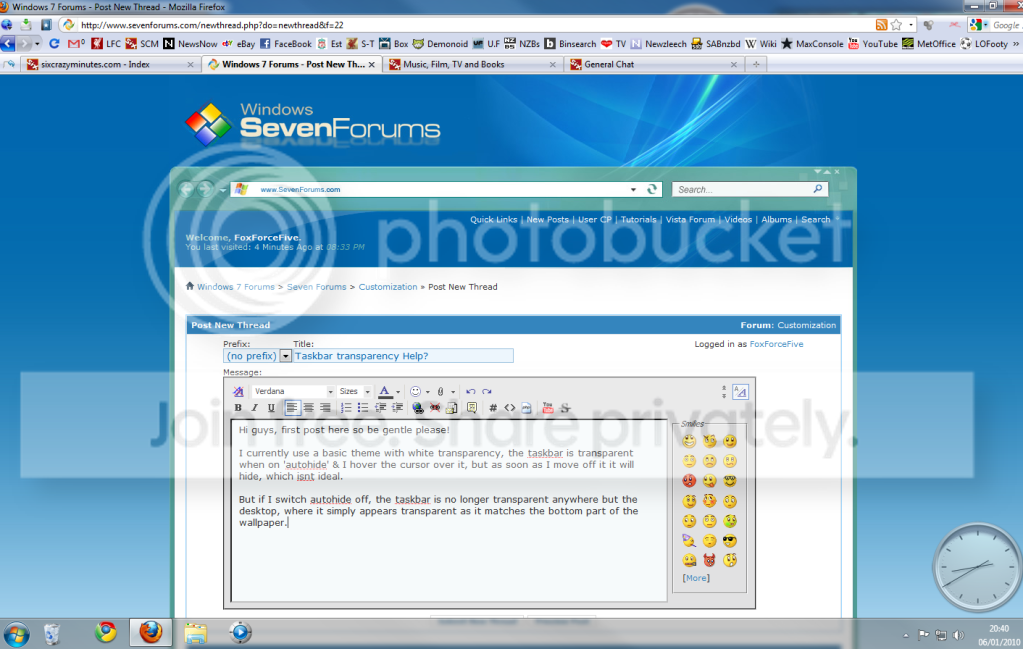The image size is (1023, 649).
Task: Click the Seven Forums breadcrumb link
Action: pos(316,287)
